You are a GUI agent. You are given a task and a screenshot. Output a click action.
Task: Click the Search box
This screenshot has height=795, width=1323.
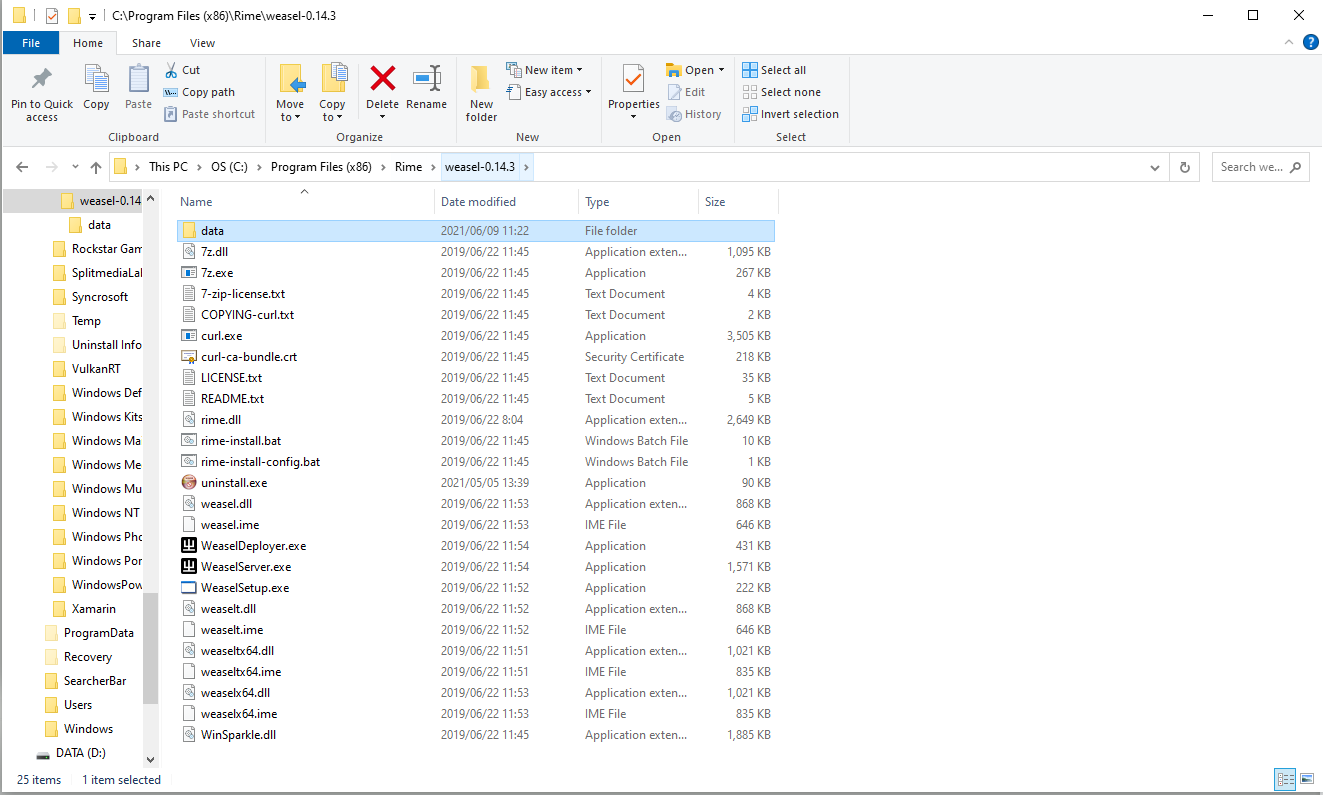point(1260,167)
